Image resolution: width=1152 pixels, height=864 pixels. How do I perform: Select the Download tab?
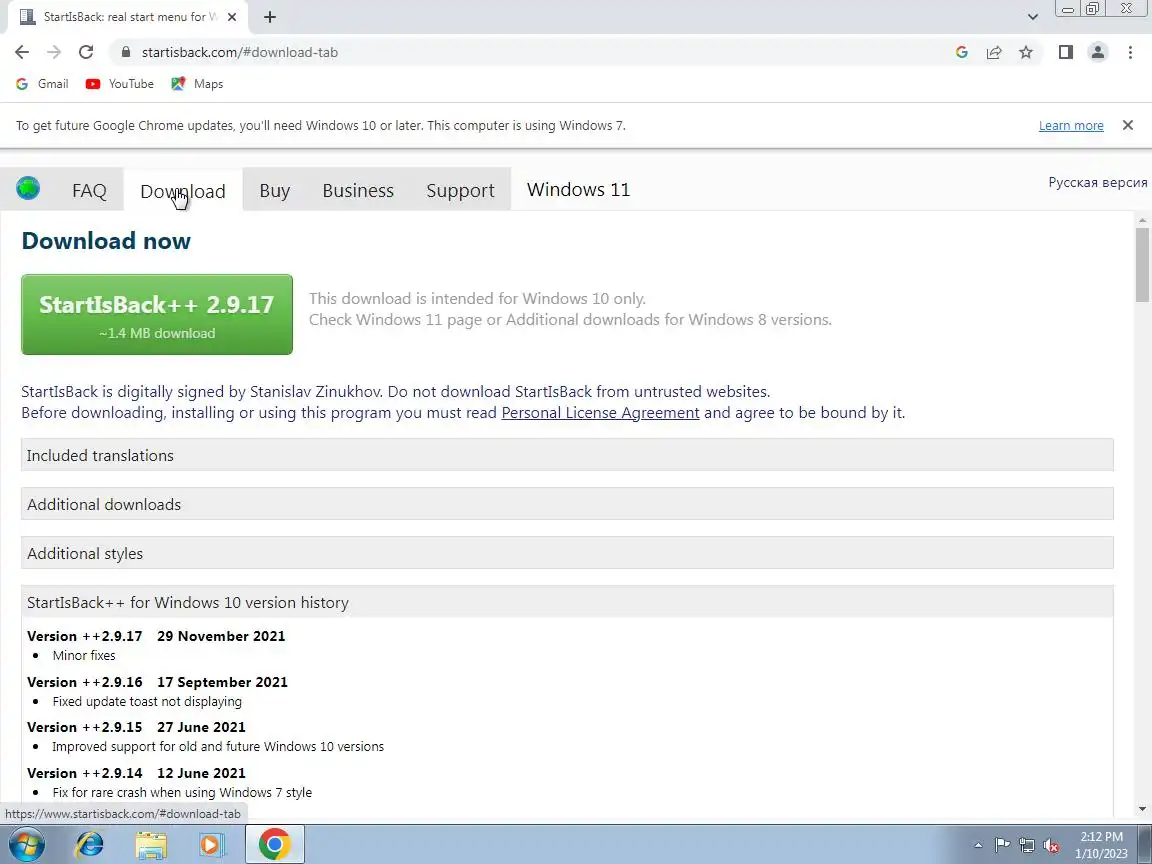coord(183,190)
